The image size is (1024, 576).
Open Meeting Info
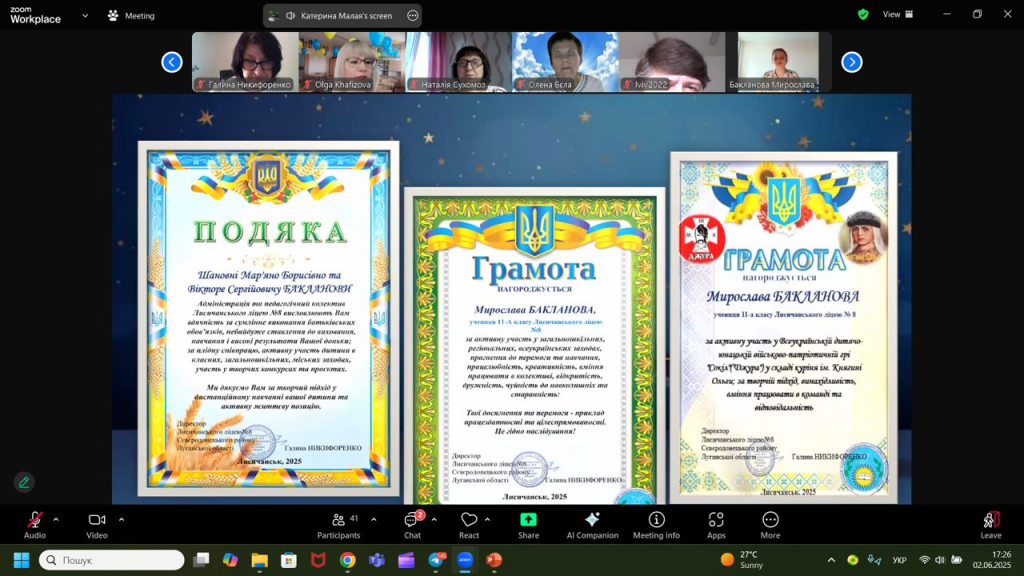coord(655,521)
